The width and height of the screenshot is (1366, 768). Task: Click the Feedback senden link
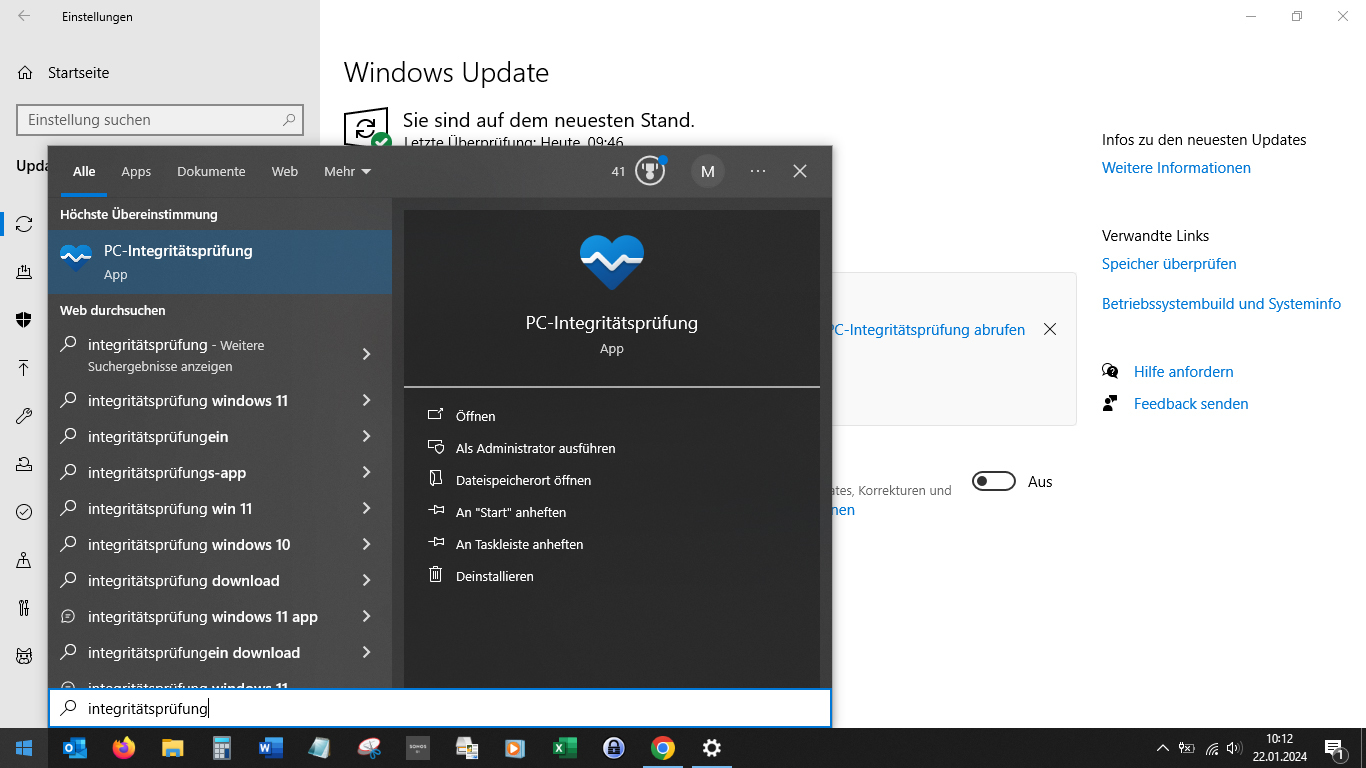(x=1191, y=404)
